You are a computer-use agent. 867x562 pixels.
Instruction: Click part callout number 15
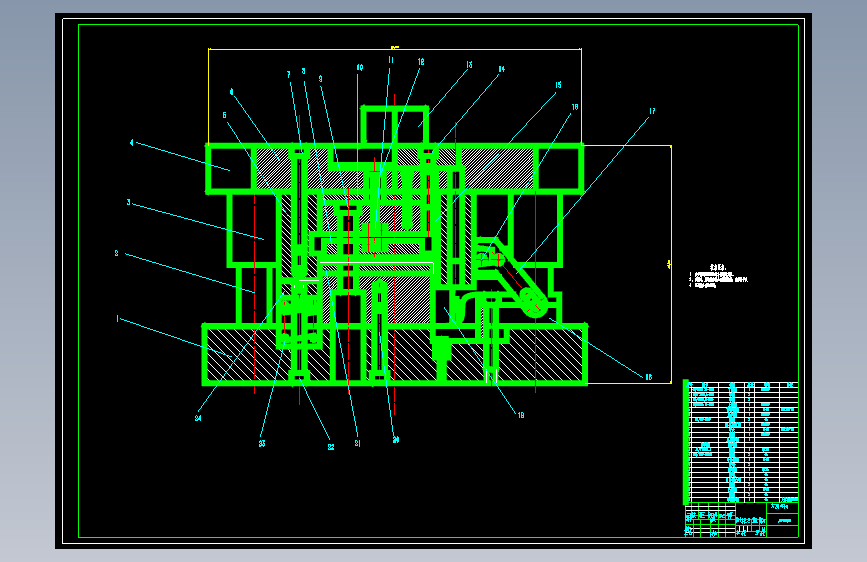pyautogui.click(x=558, y=85)
